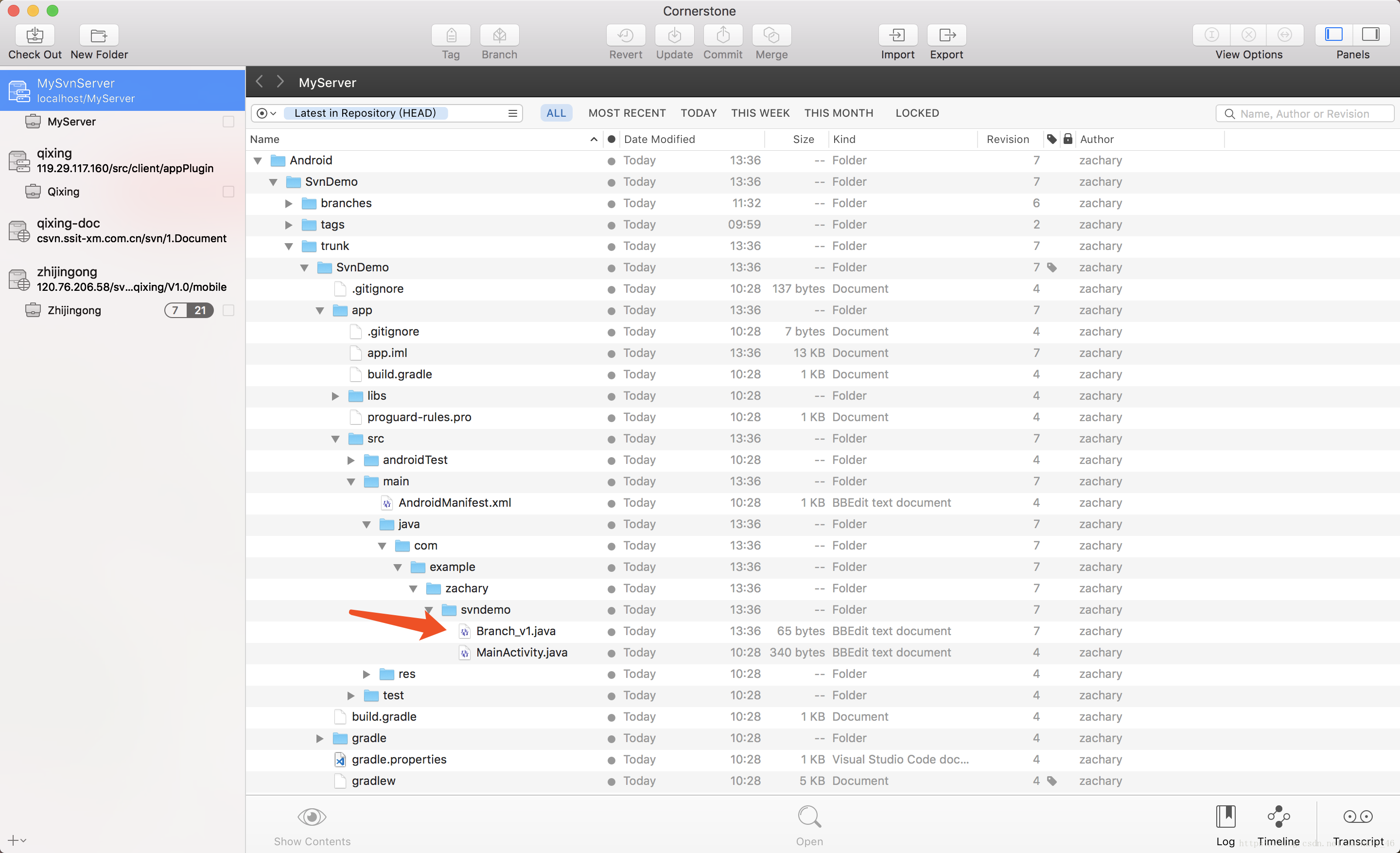
Task: Sort by the Revision column header
Action: (x=1010, y=139)
